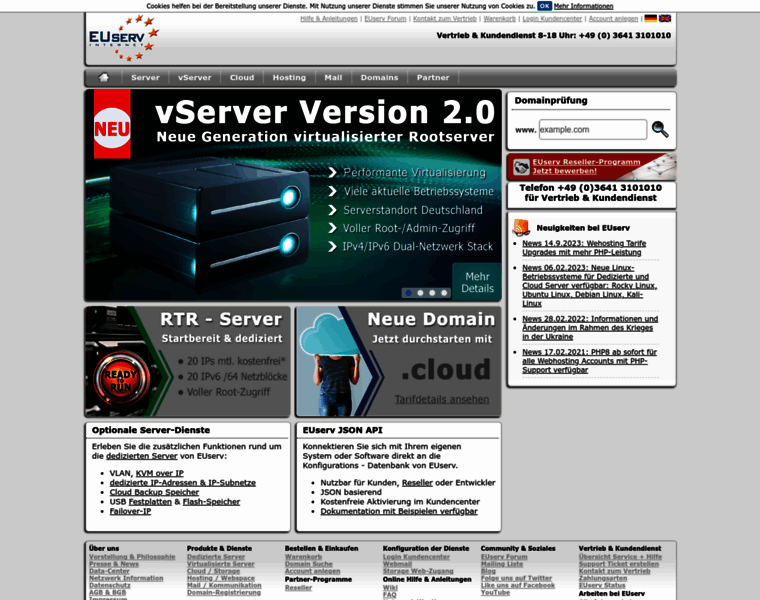
Task: Open the vServer menu
Action: pyautogui.click(x=194, y=78)
